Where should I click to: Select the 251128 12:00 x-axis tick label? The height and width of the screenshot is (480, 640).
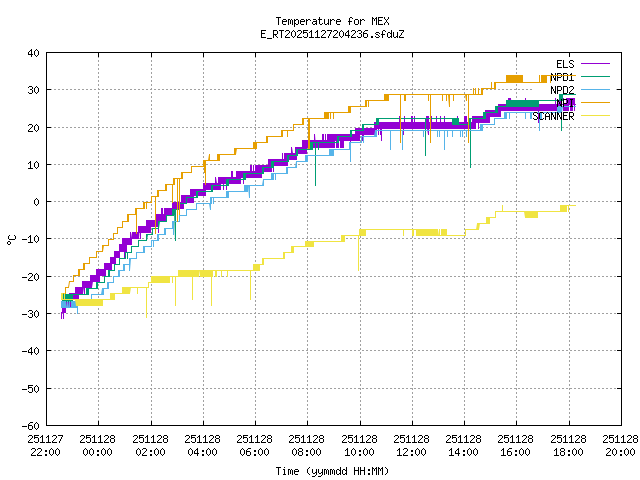pos(412,444)
